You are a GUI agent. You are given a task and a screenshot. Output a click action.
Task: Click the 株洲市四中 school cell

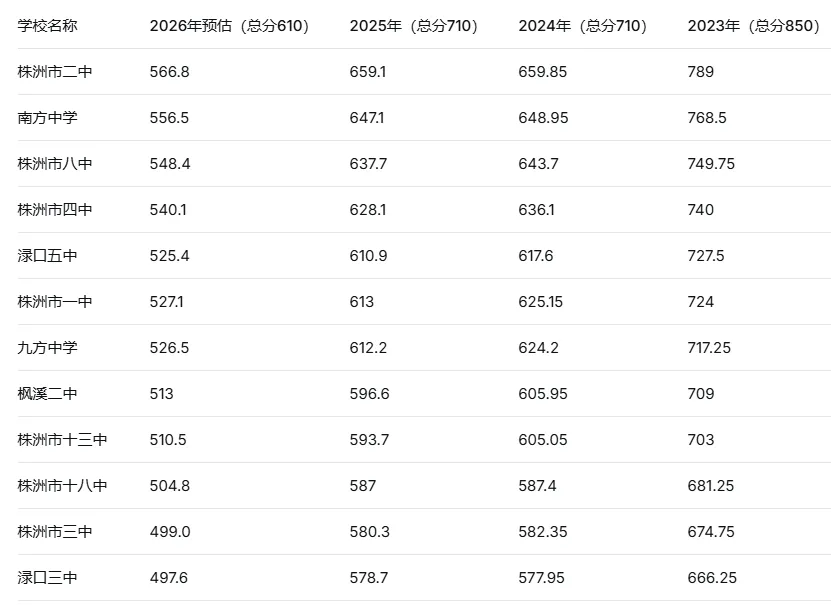tap(55, 210)
